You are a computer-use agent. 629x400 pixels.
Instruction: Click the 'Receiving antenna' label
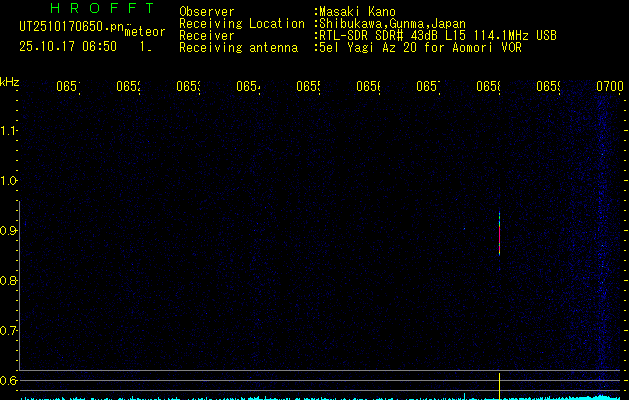pyautogui.click(x=238, y=48)
